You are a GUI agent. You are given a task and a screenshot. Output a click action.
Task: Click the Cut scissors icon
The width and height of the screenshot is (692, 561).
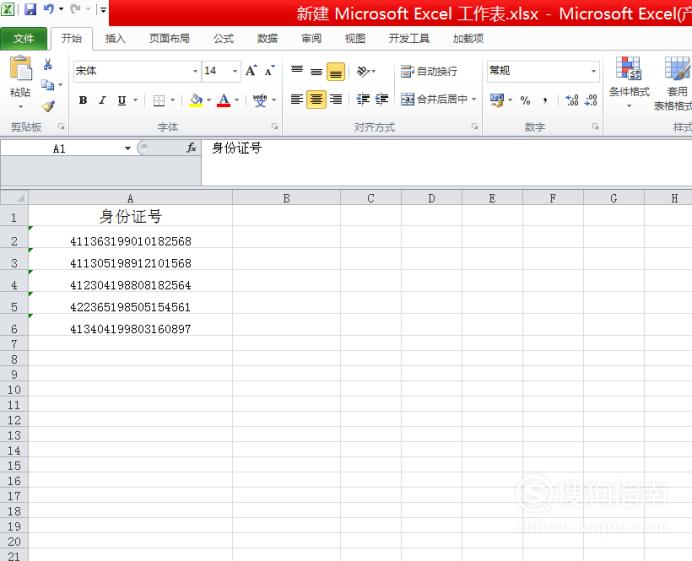48,64
